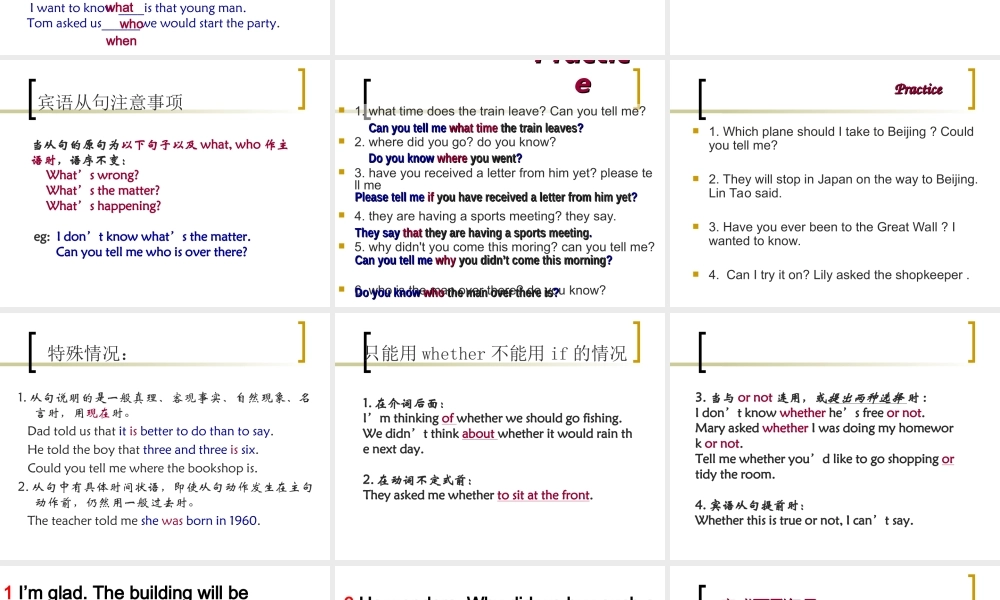Open the slide thumbnail titled 宾语从句注意事项
Screen dimensions: 1000x600
click(165, 184)
